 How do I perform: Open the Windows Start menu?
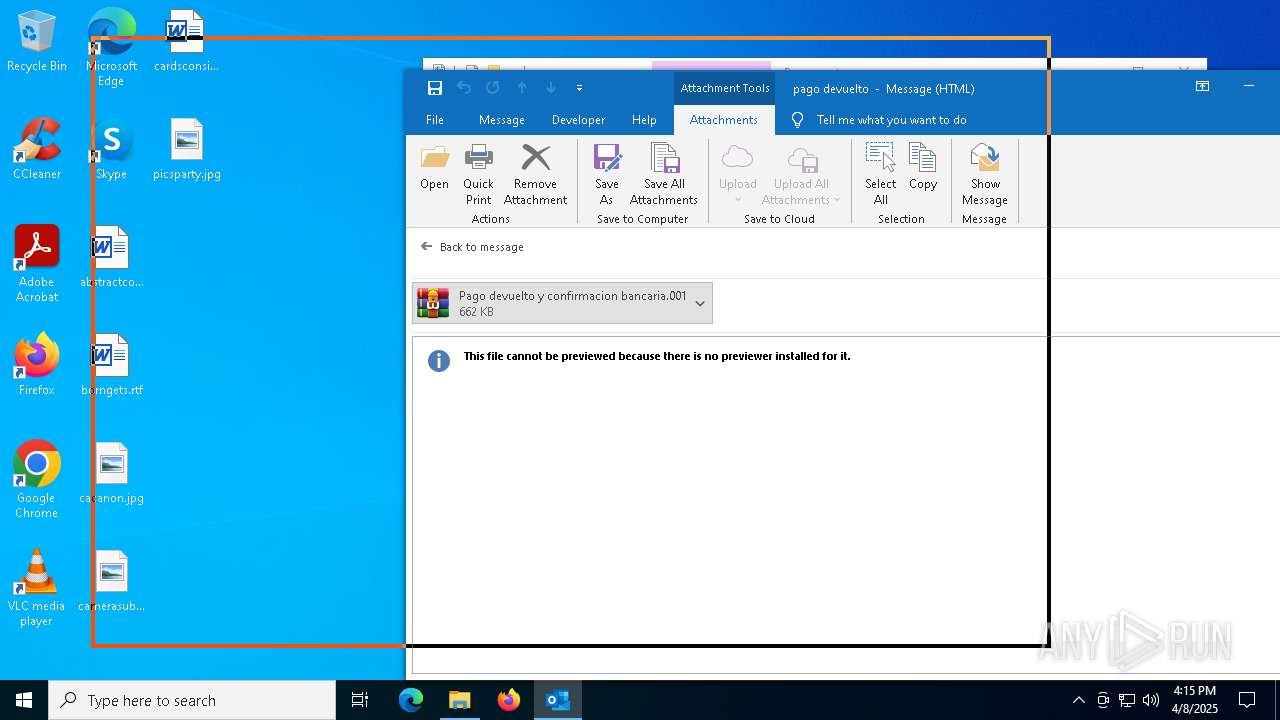tap(24, 700)
